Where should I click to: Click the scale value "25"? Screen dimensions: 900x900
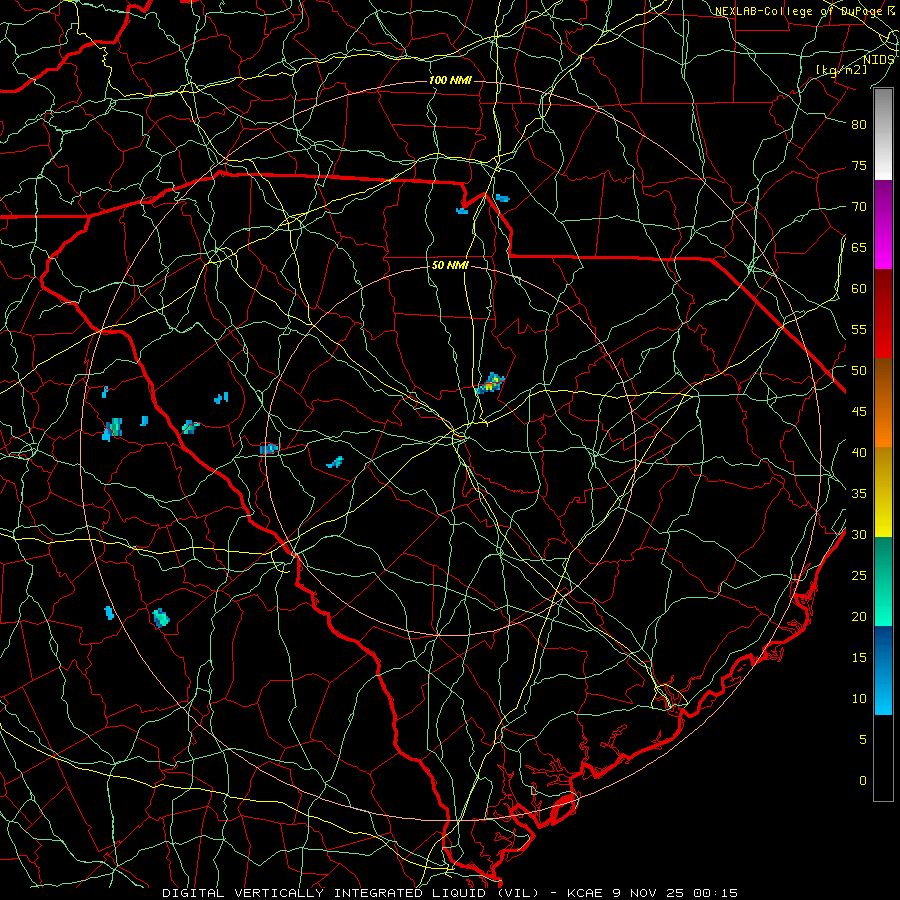coord(859,576)
